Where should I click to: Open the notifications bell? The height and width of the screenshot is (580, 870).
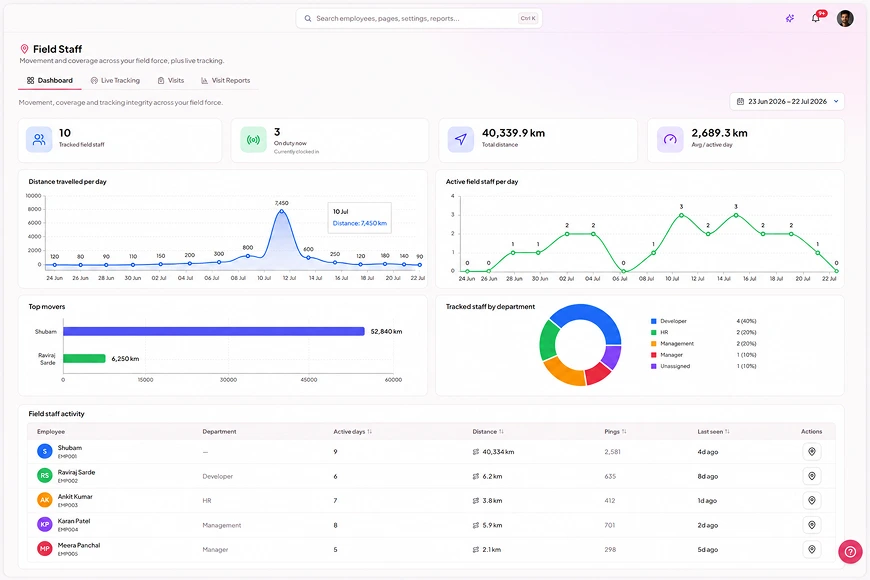pyautogui.click(x=816, y=18)
